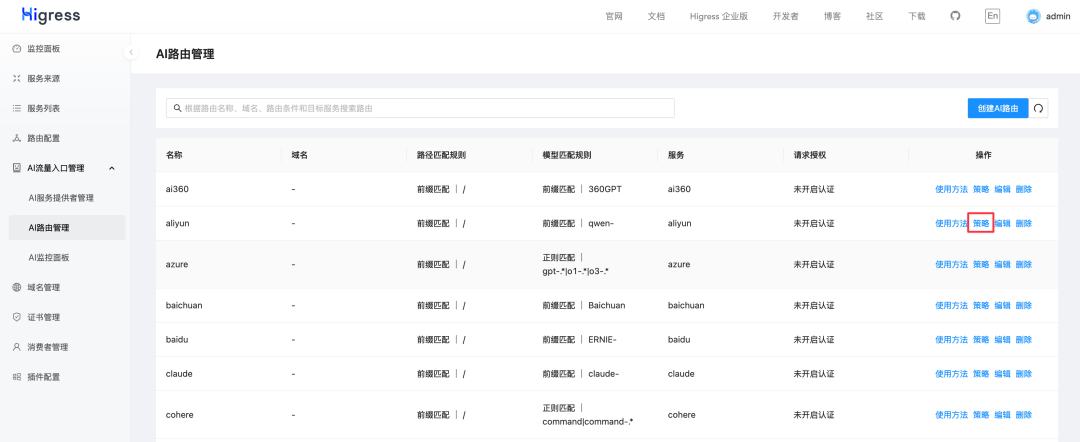The image size is (1080, 442).
Task: Click the 消费者管理 user icon
Action: [x=17, y=347]
